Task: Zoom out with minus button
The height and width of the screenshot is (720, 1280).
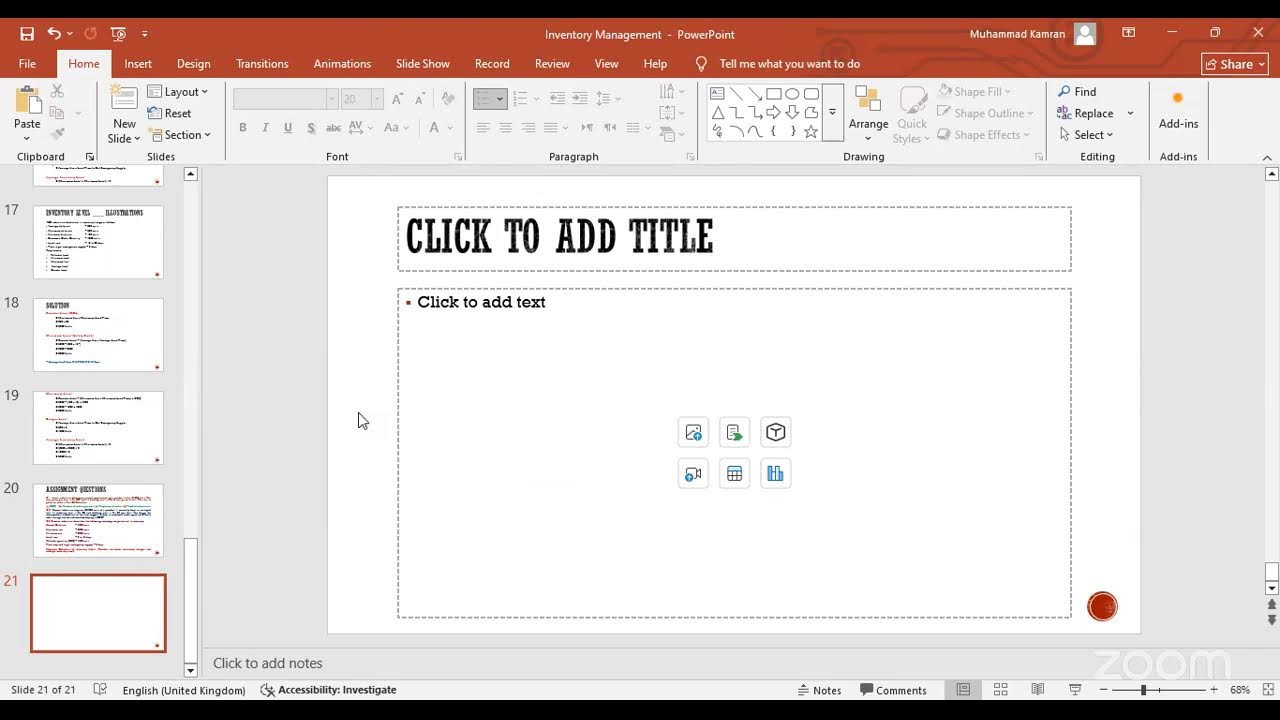Action: coord(1102,690)
